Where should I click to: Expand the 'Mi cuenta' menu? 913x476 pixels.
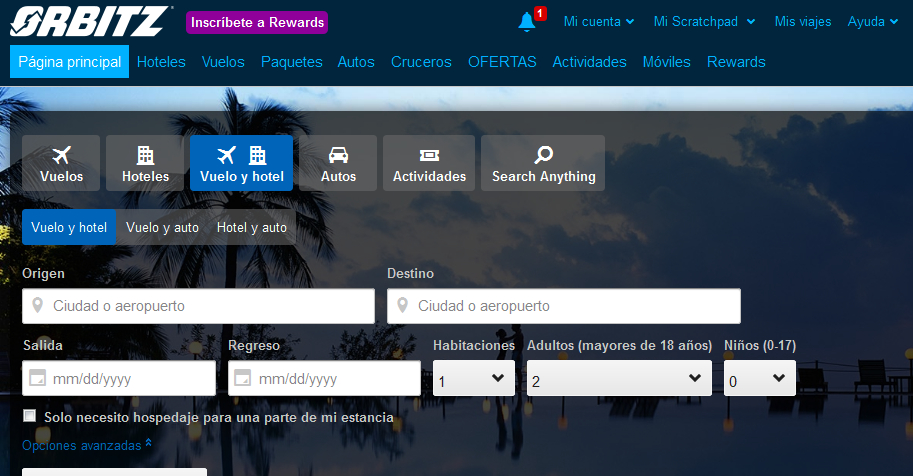pyautogui.click(x=598, y=21)
